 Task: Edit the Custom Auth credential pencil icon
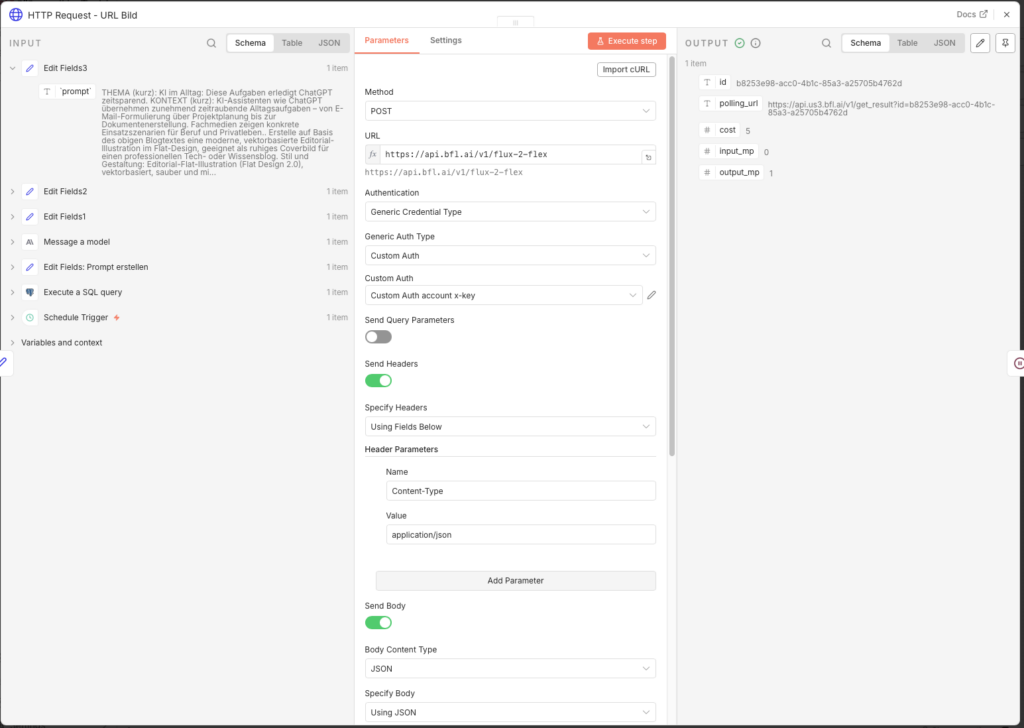[x=652, y=295]
